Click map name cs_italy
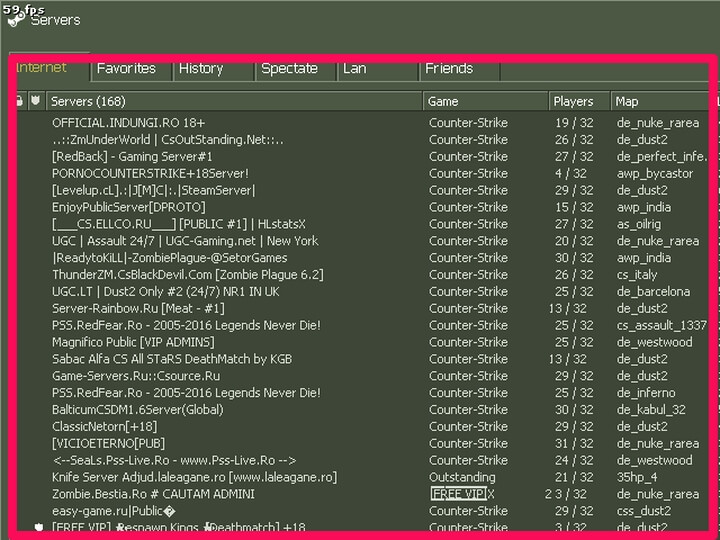The image size is (720, 540). pyautogui.click(x=637, y=275)
